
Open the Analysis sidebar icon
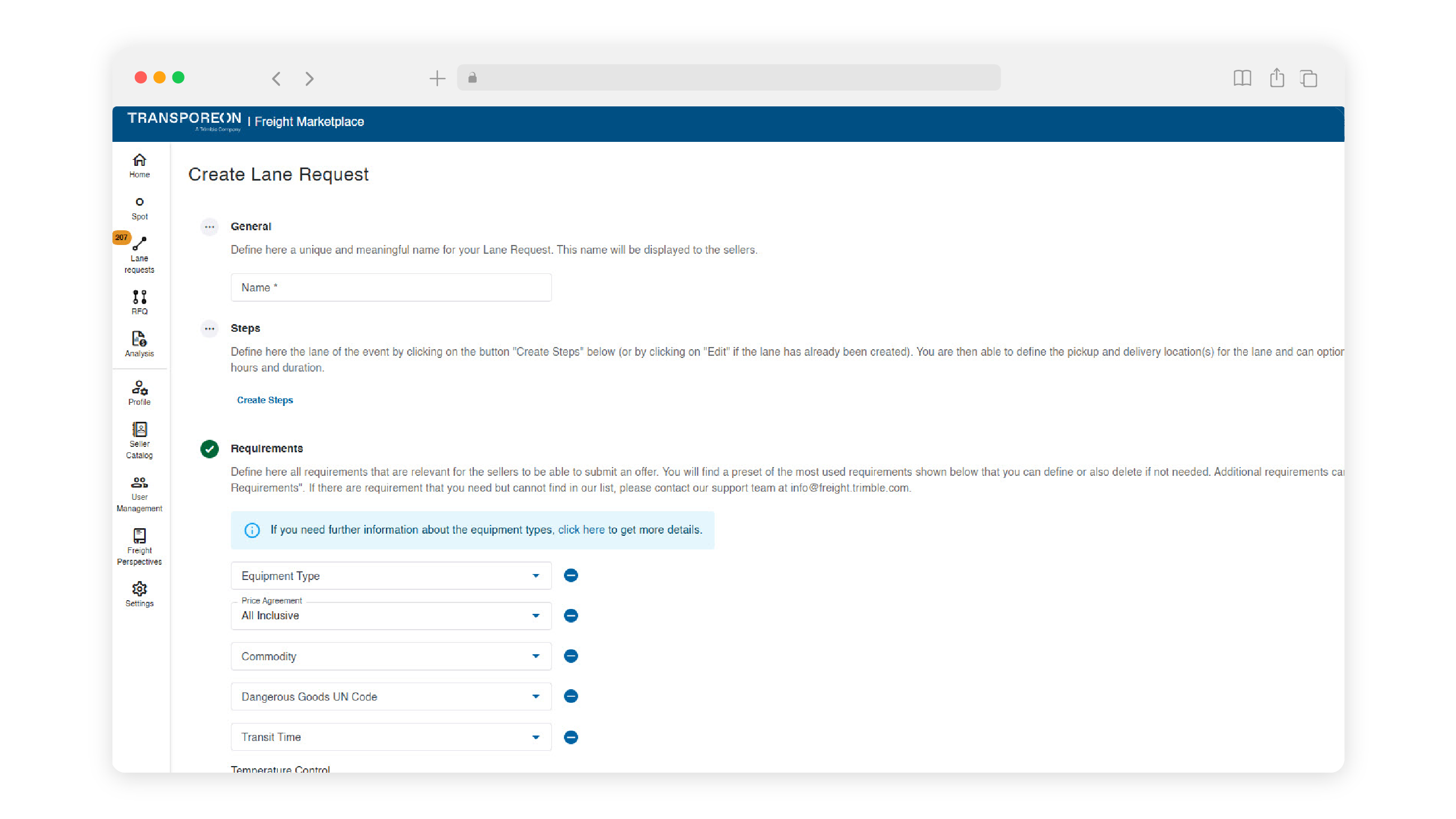point(139,343)
